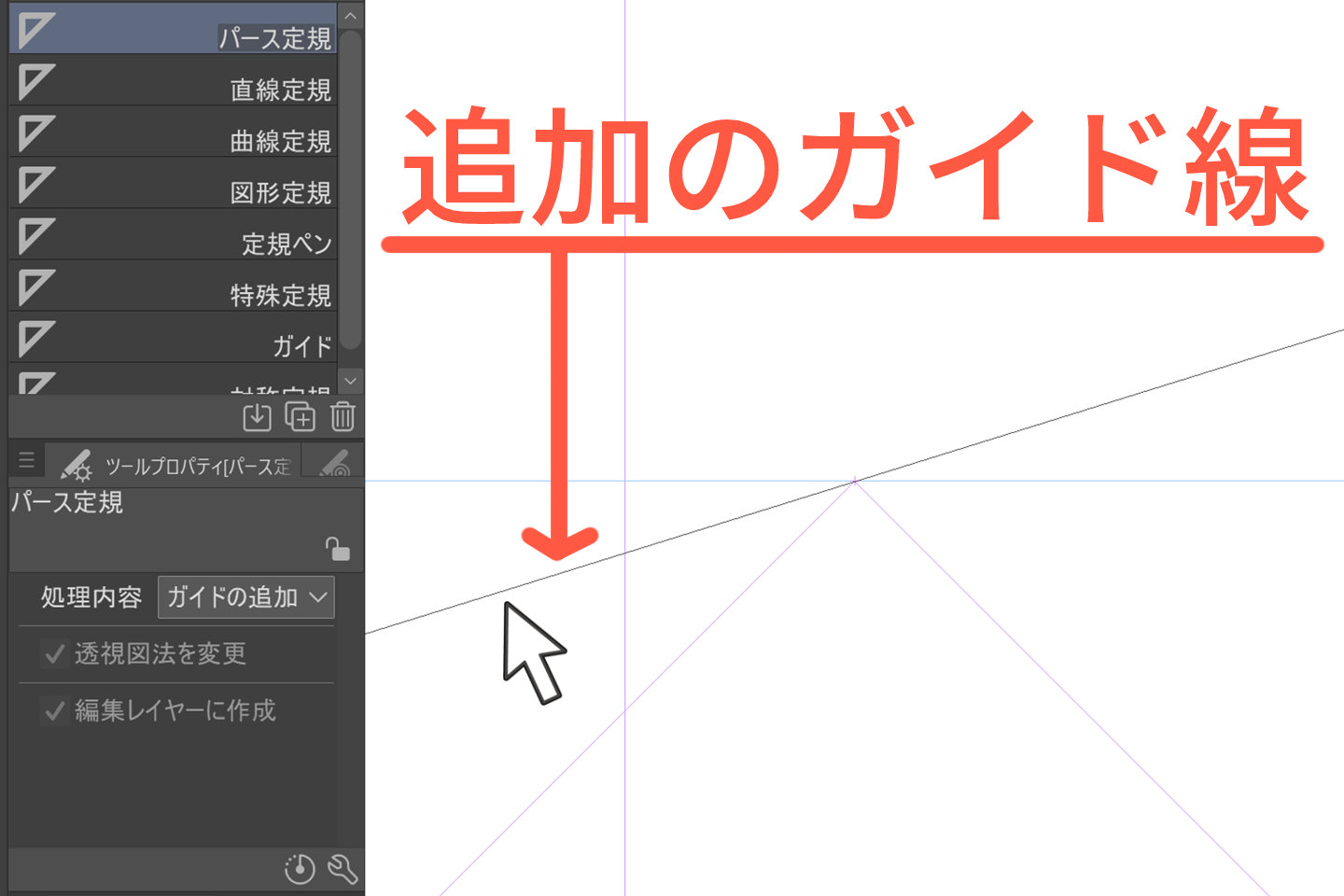Click the import sub tool download icon
The width and height of the screenshot is (1344, 896).
[x=257, y=416]
